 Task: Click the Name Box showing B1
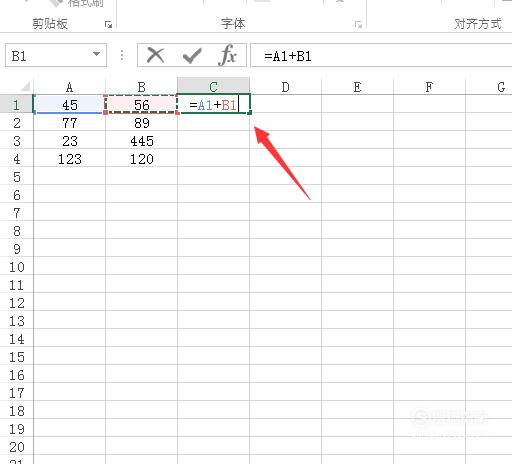coord(56,55)
